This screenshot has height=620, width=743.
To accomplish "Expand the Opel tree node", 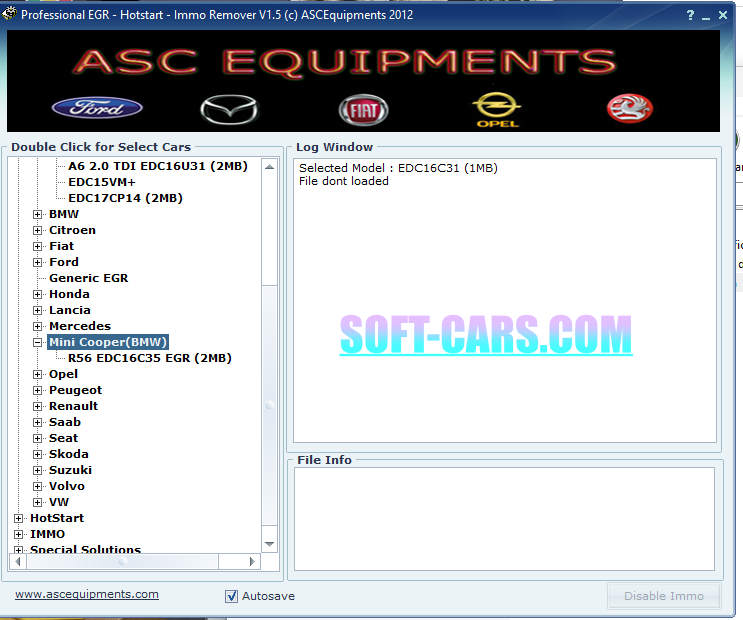I will pos(37,374).
